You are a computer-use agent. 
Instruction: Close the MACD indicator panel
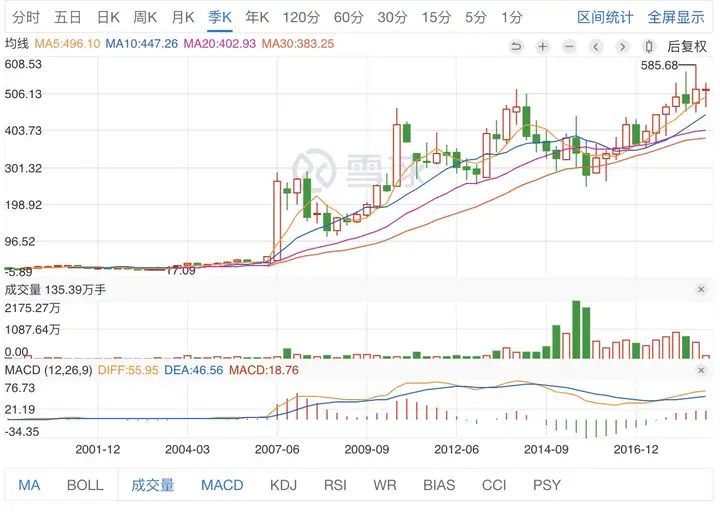click(x=701, y=370)
